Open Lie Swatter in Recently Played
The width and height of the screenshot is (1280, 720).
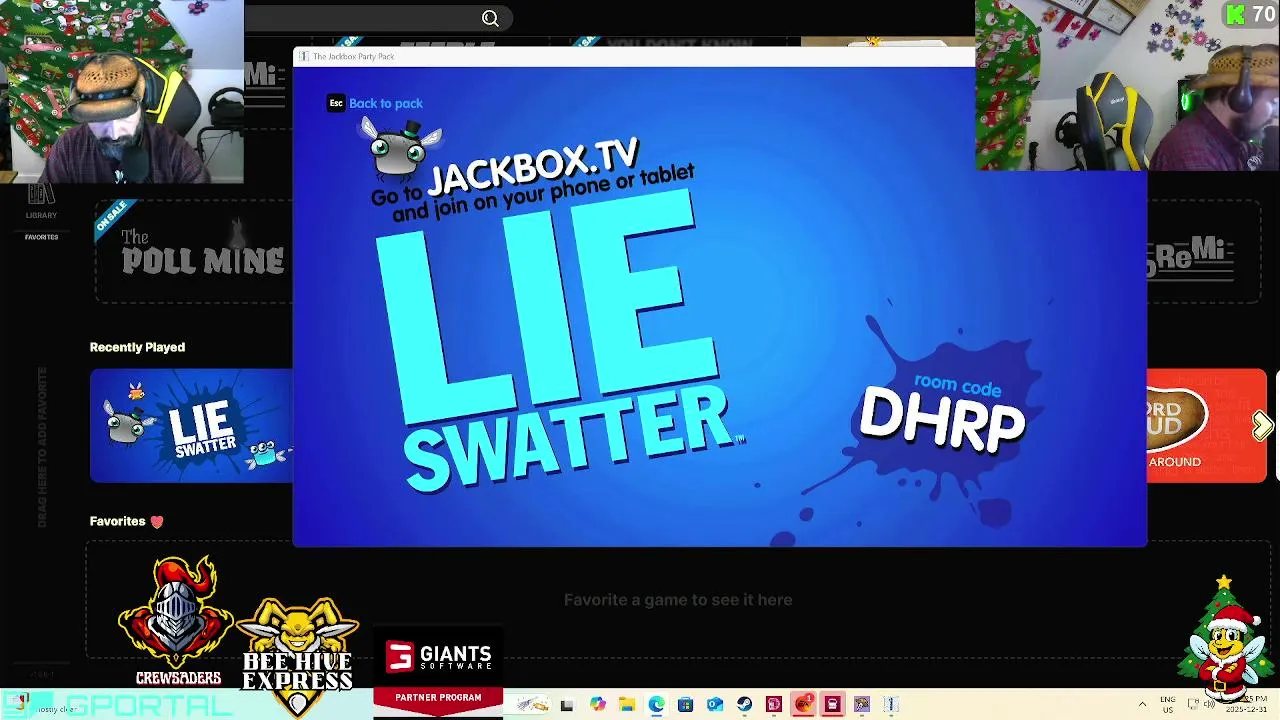pos(191,426)
